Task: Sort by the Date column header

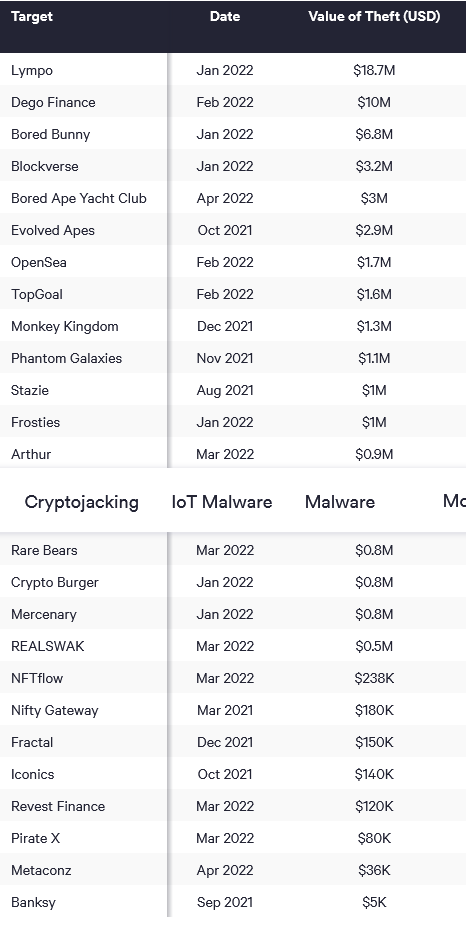Action: click(x=225, y=16)
